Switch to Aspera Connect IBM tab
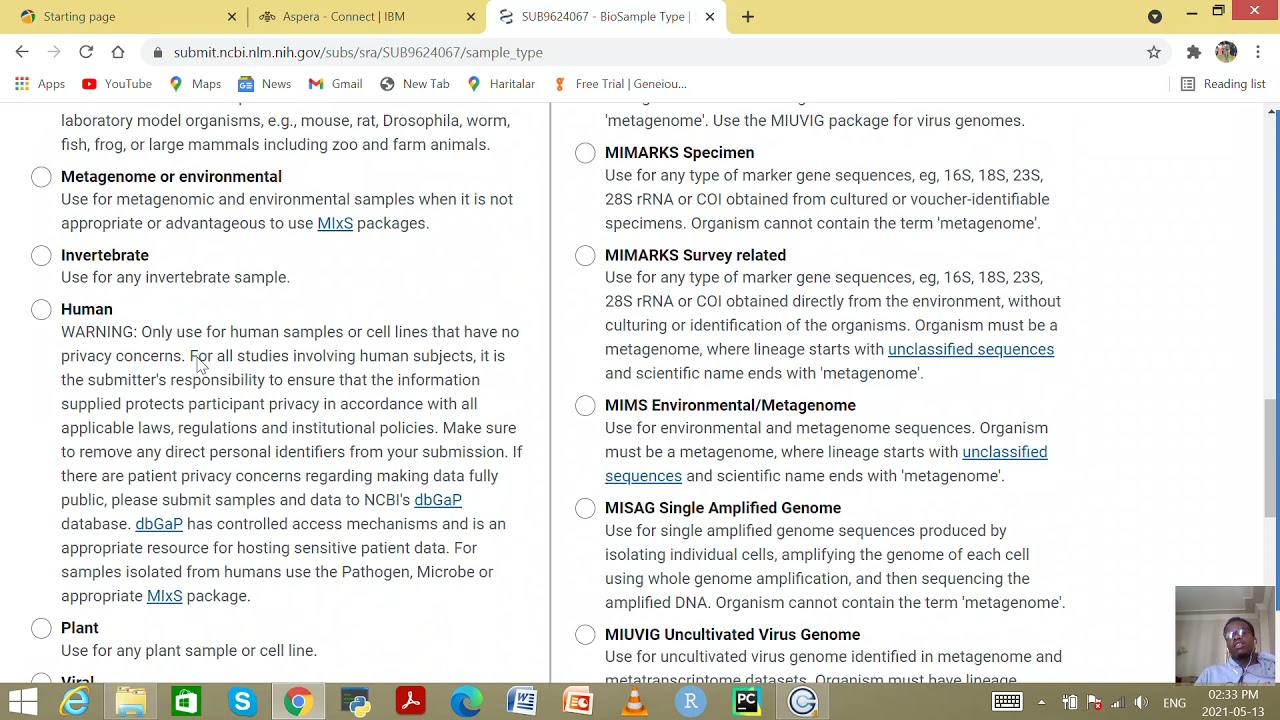 pos(366,16)
